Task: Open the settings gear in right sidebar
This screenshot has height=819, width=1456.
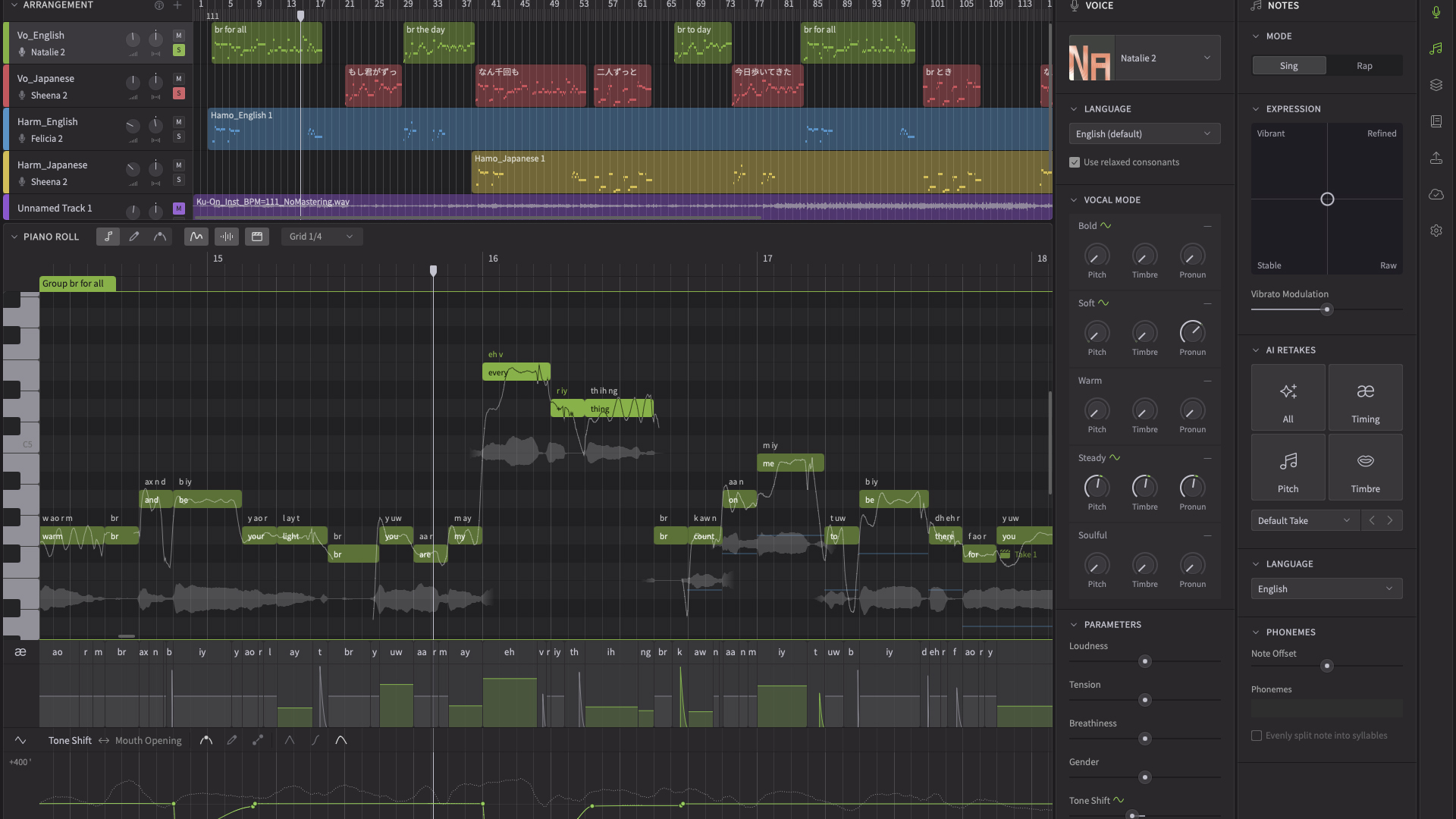Action: [1436, 231]
